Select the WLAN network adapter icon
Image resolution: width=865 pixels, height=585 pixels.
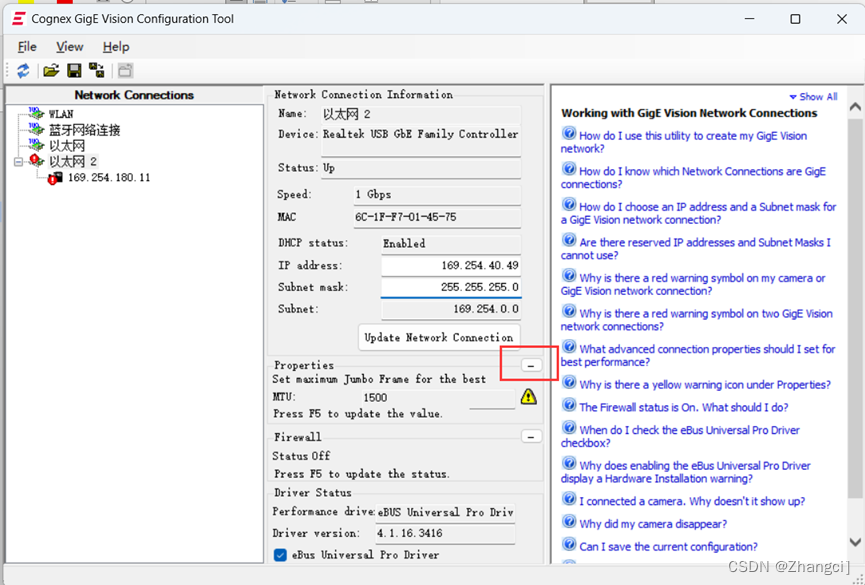point(36,114)
